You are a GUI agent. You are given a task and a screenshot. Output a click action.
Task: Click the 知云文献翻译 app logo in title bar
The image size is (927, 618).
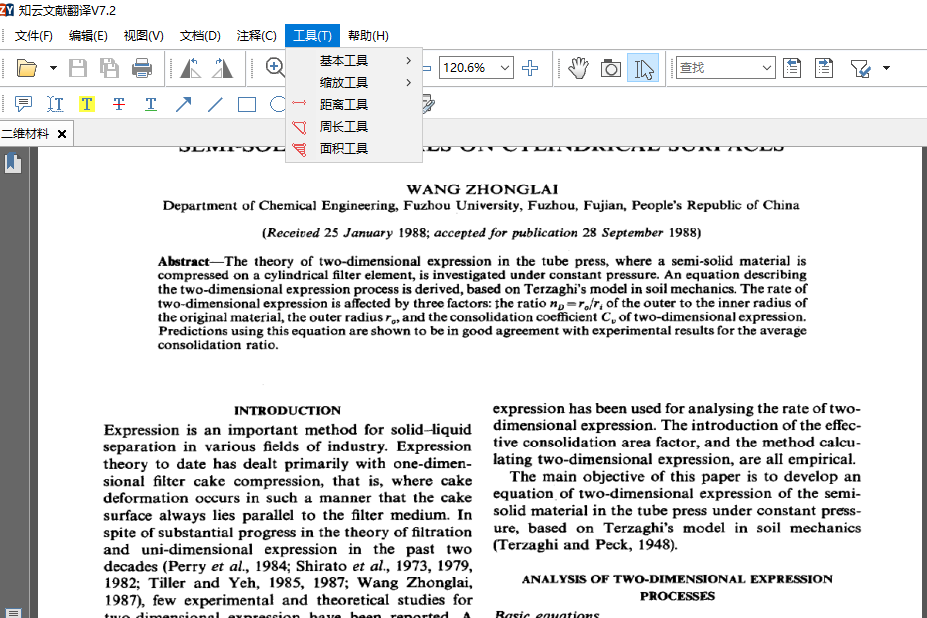tap(7, 9)
